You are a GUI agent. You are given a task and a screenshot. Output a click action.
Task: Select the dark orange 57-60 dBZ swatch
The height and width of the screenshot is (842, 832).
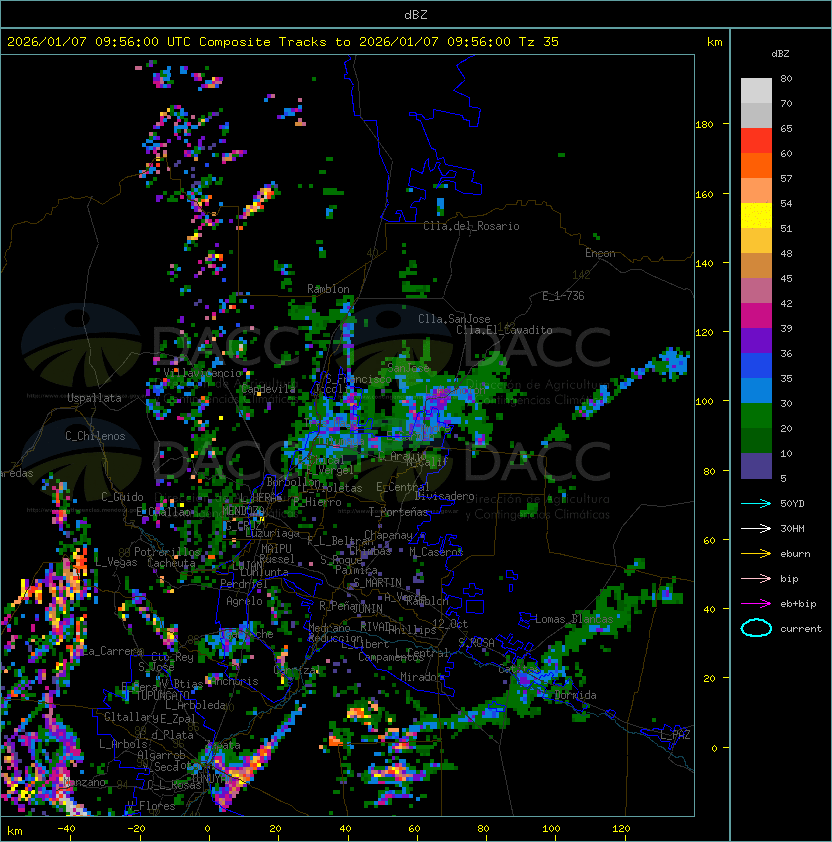click(x=756, y=165)
